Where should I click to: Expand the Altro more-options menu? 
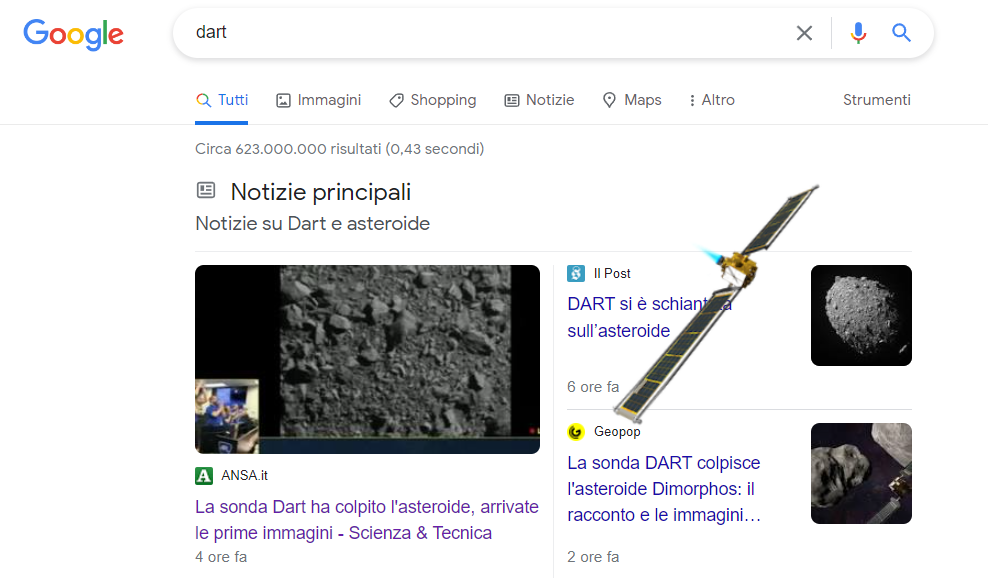(x=711, y=100)
